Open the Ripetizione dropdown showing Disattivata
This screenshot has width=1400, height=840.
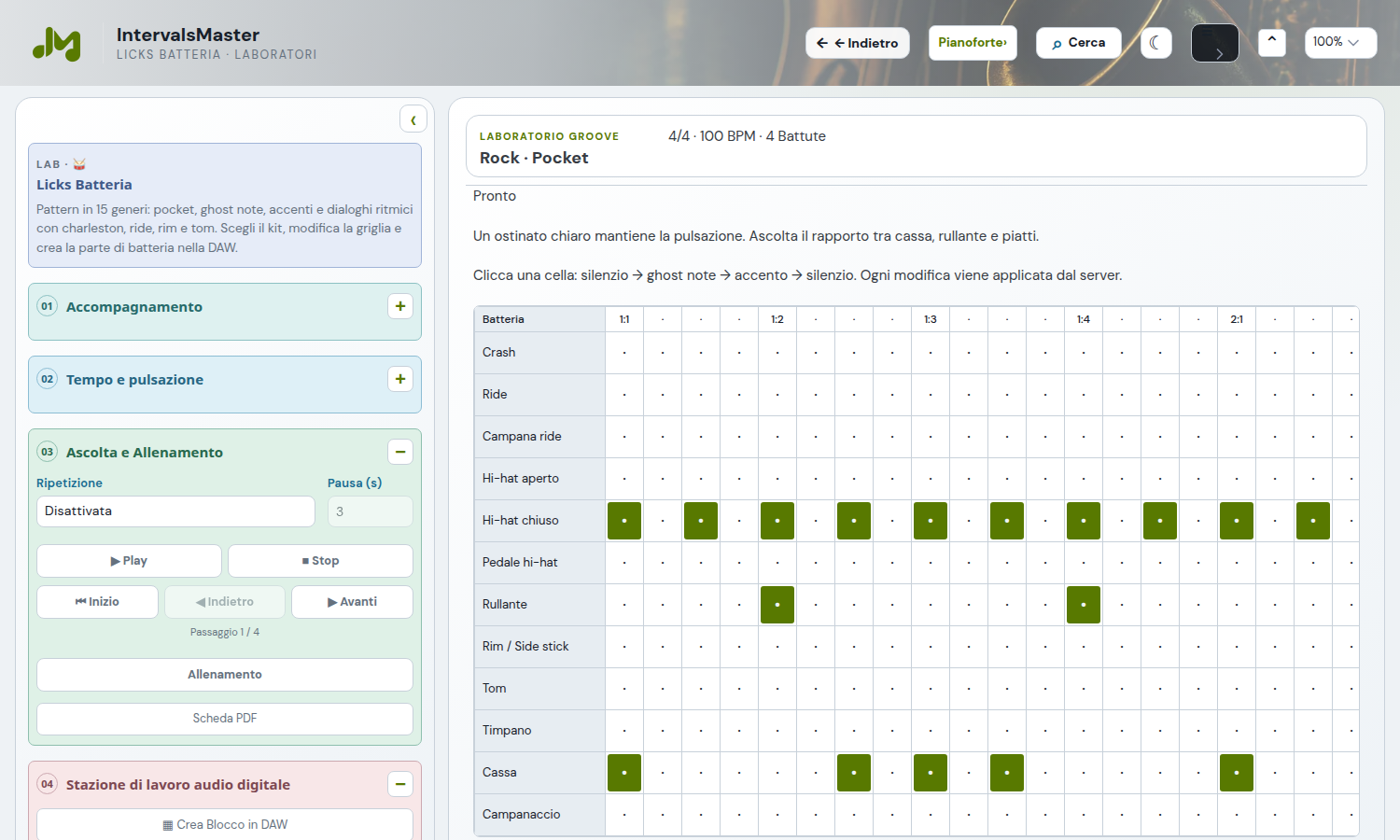(x=175, y=511)
